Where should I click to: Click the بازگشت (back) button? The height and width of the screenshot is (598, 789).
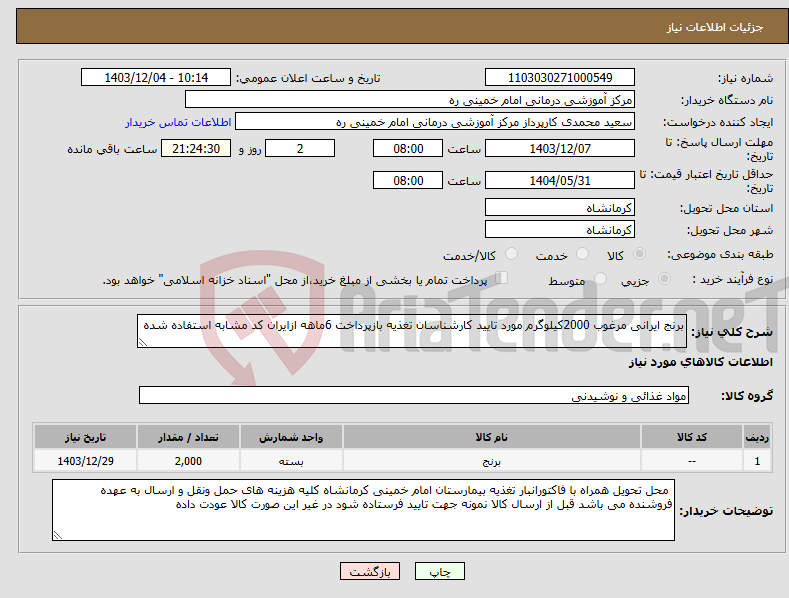point(370,572)
